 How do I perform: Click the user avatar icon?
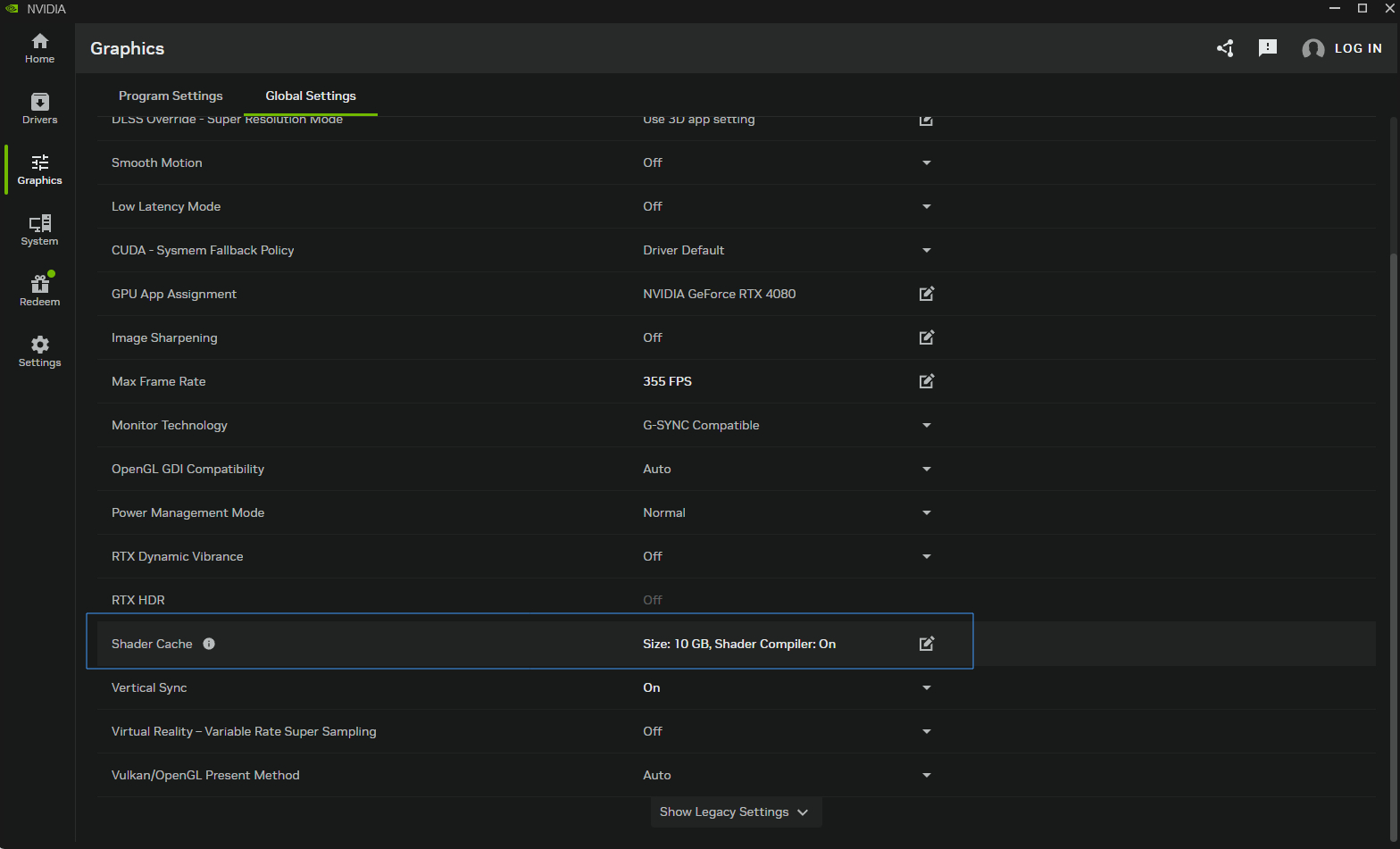coord(1312,49)
